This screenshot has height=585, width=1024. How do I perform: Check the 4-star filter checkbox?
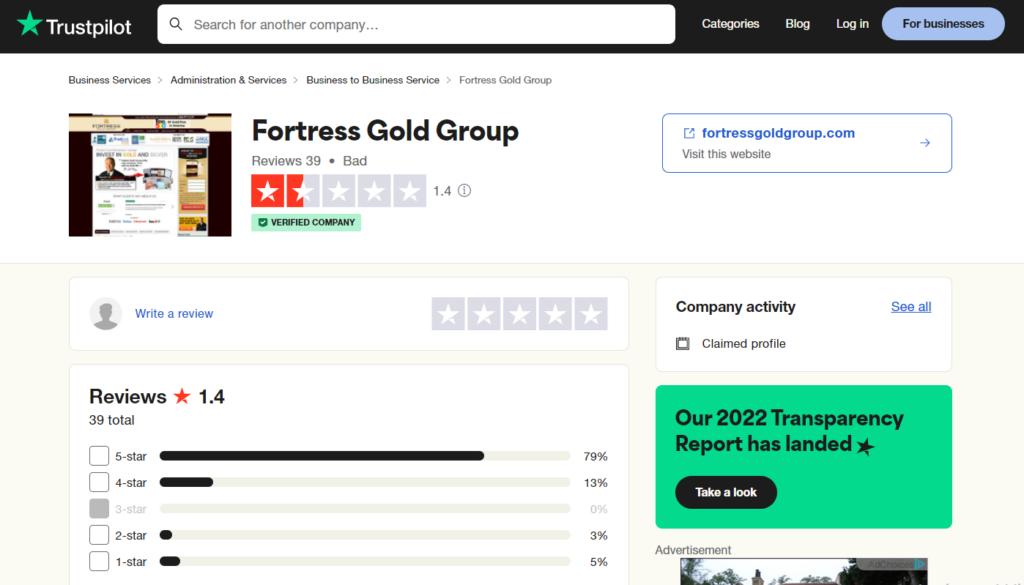click(x=99, y=482)
